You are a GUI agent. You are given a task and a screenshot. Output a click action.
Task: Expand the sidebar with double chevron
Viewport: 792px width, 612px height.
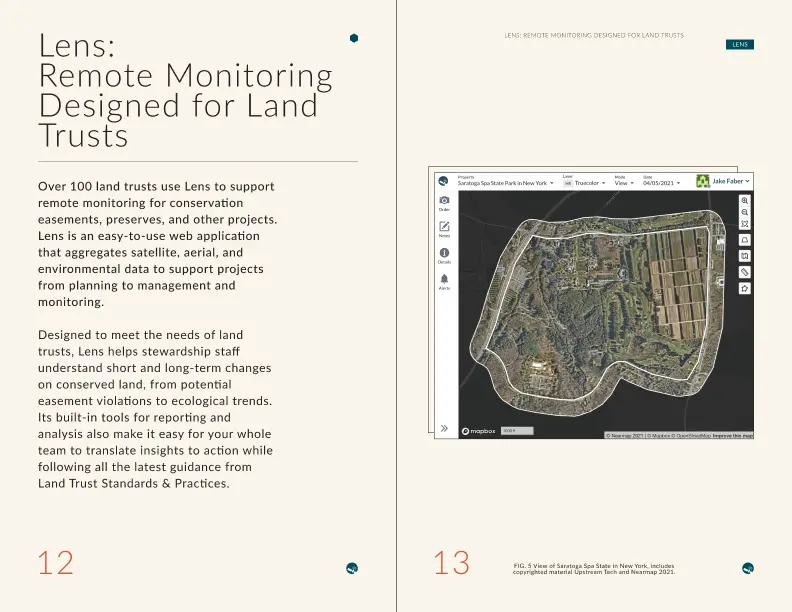[x=444, y=429]
